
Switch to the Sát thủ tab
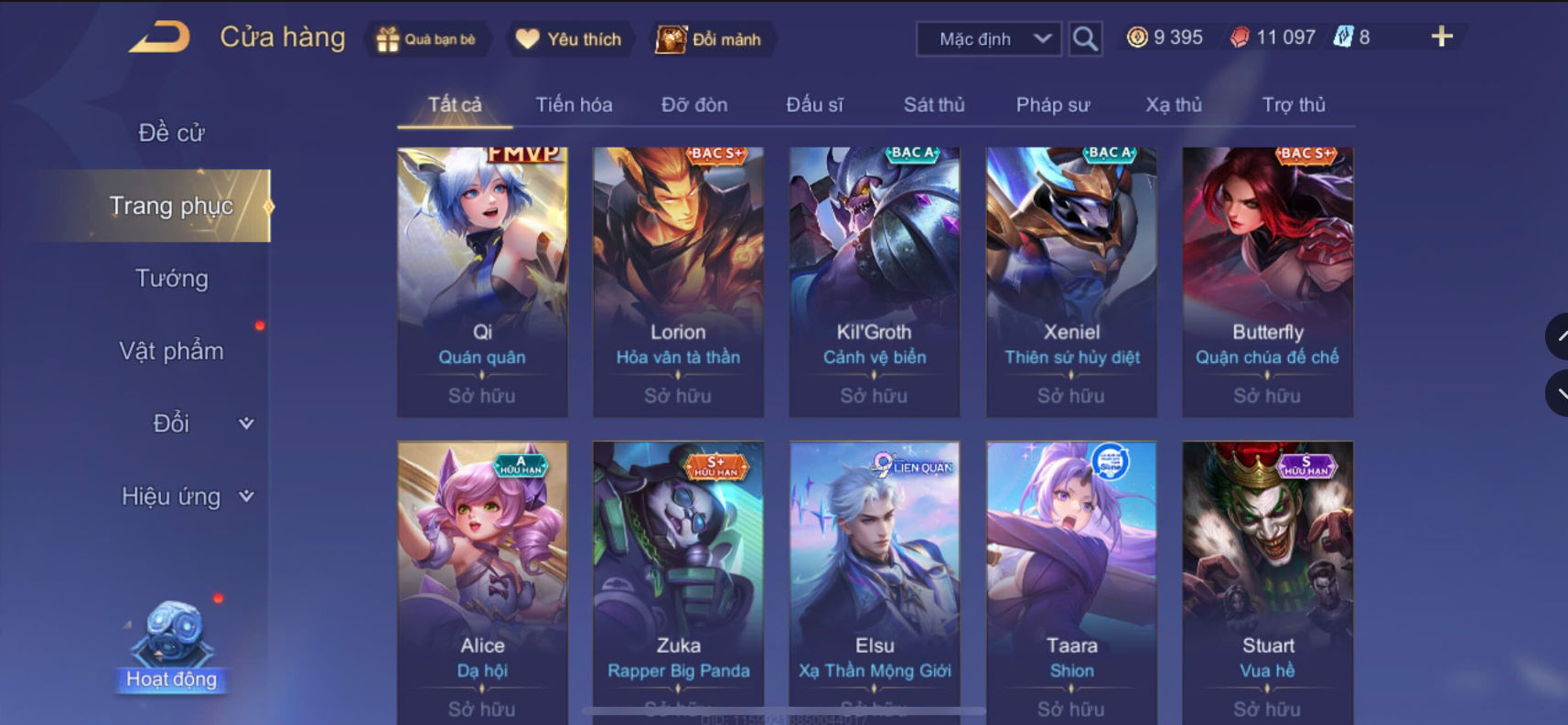[x=934, y=105]
